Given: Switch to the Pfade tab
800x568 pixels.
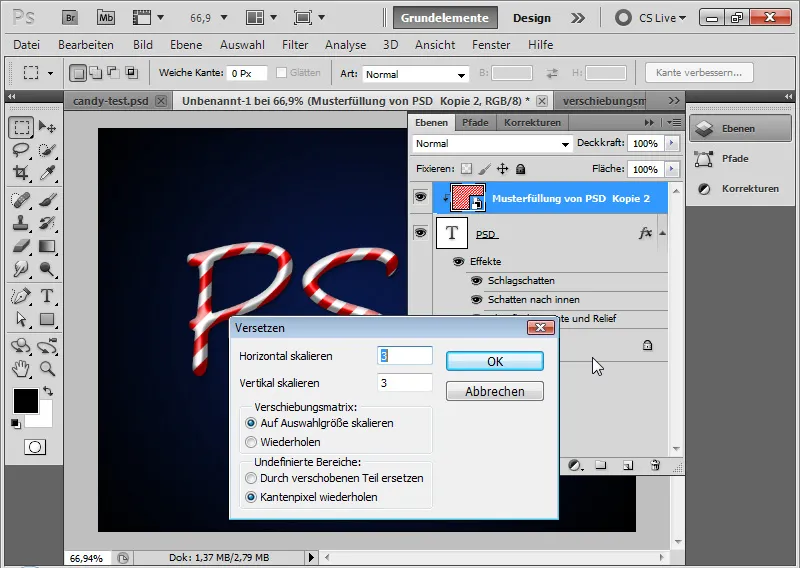Looking at the screenshot, I should point(475,122).
